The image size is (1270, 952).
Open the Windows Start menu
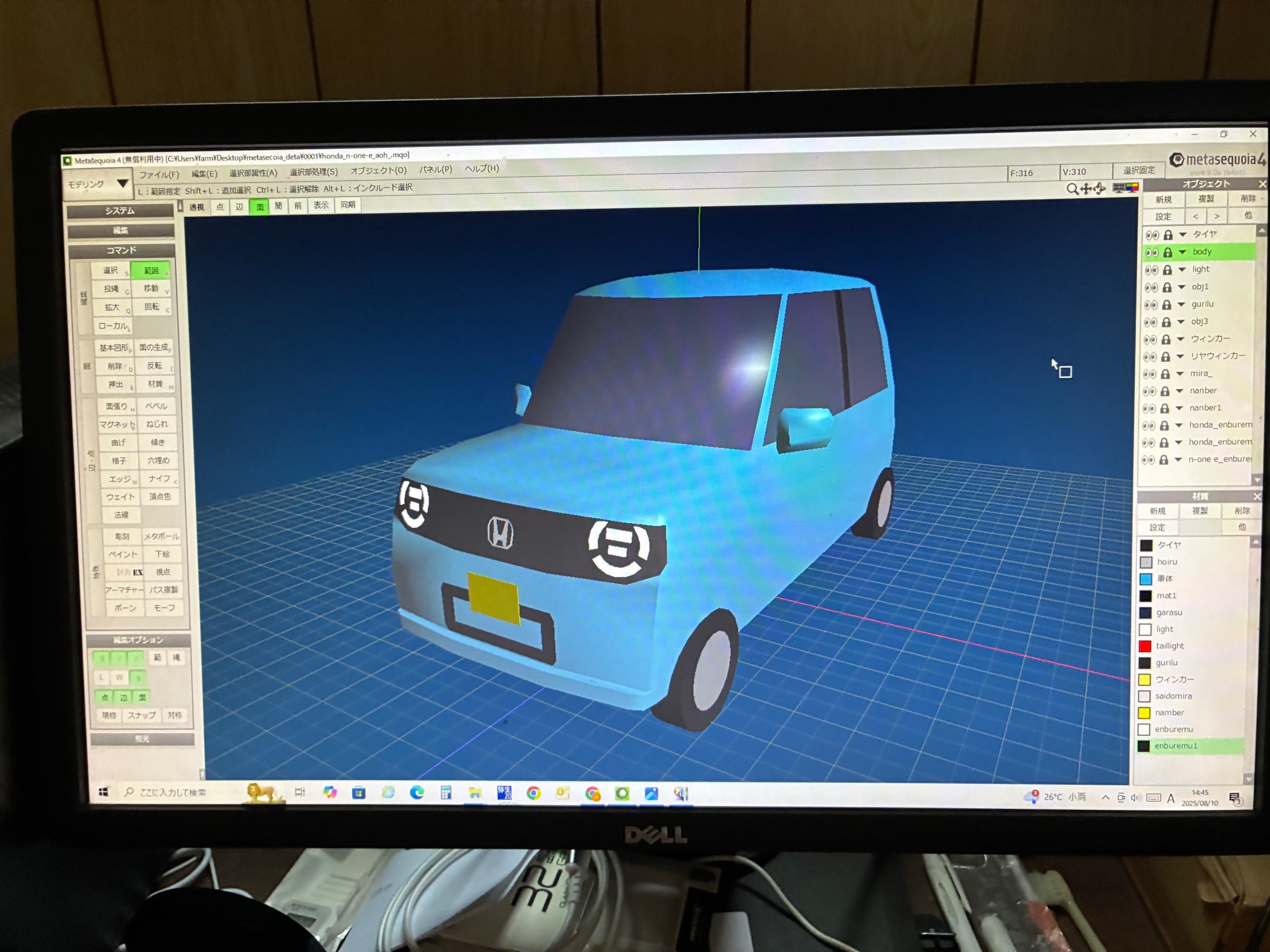103,792
